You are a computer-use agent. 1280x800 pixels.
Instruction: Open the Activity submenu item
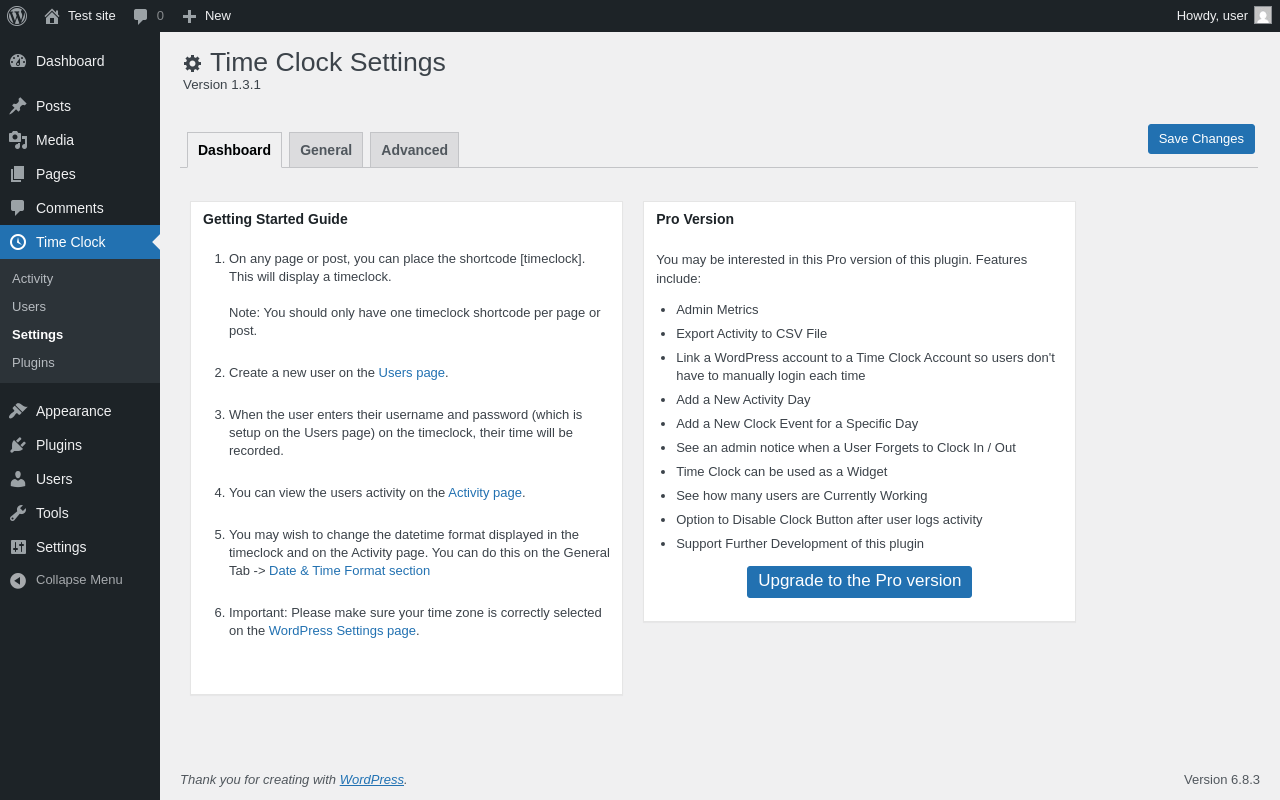tap(32, 279)
